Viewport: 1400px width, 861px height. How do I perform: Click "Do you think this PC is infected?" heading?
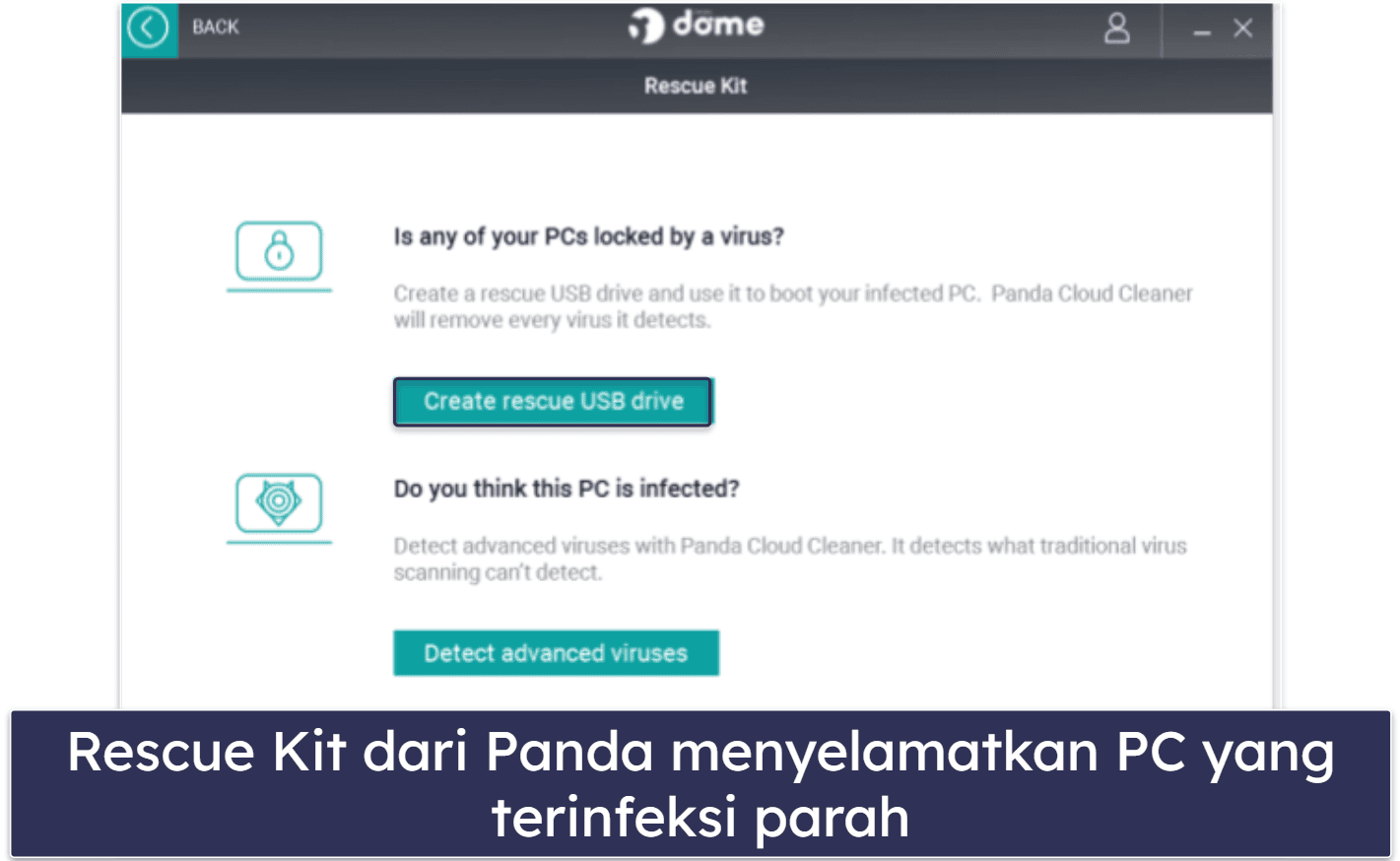(567, 489)
